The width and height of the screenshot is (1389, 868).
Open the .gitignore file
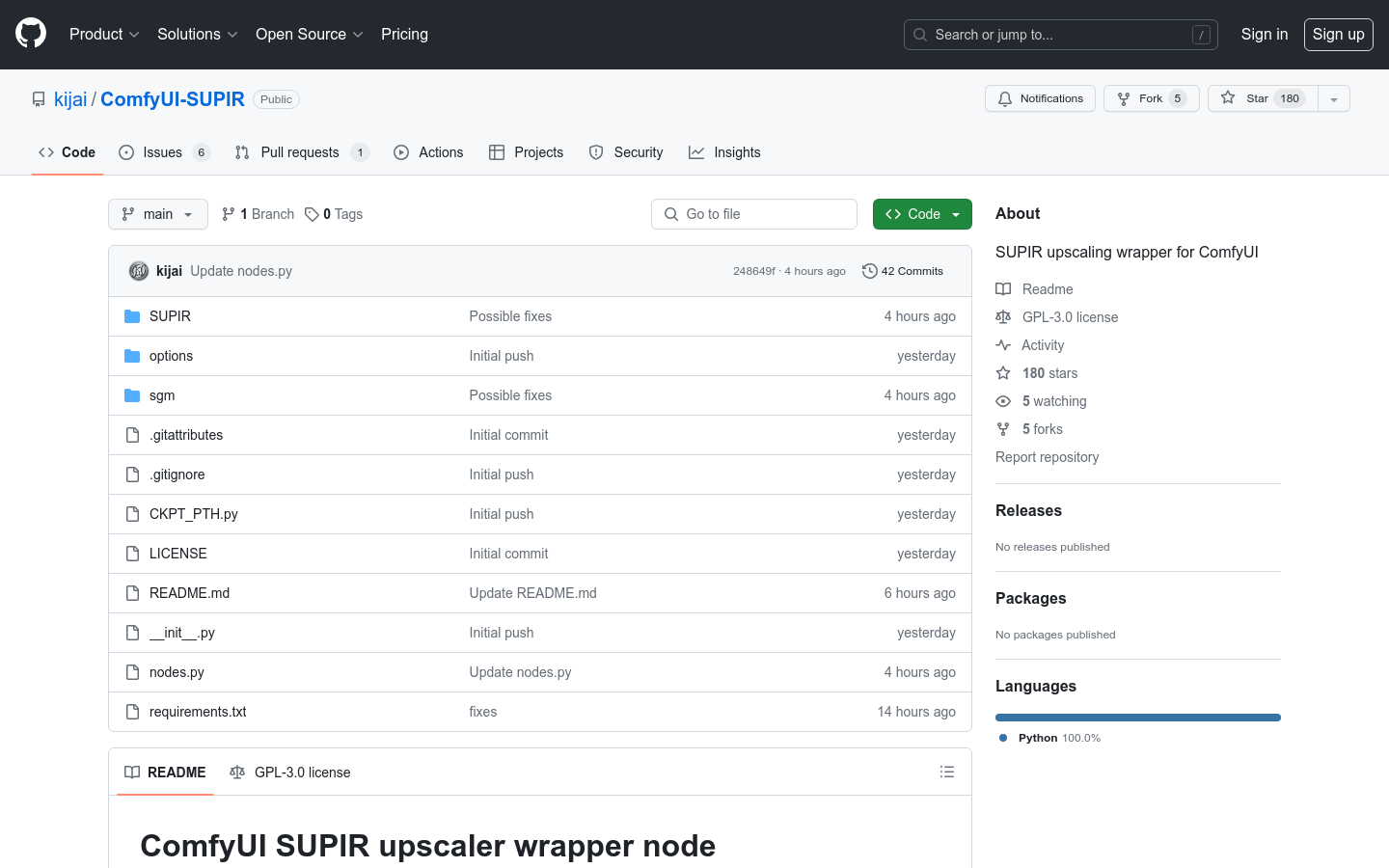(177, 475)
